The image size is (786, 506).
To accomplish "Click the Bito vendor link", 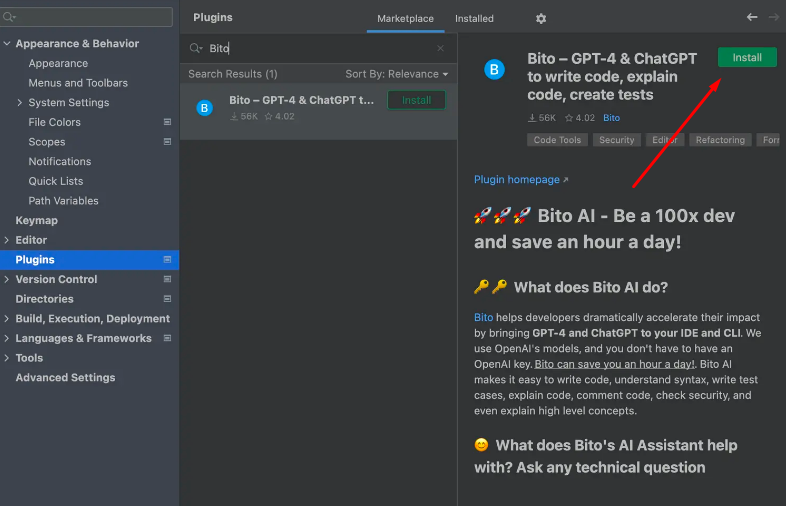I will [x=611, y=118].
